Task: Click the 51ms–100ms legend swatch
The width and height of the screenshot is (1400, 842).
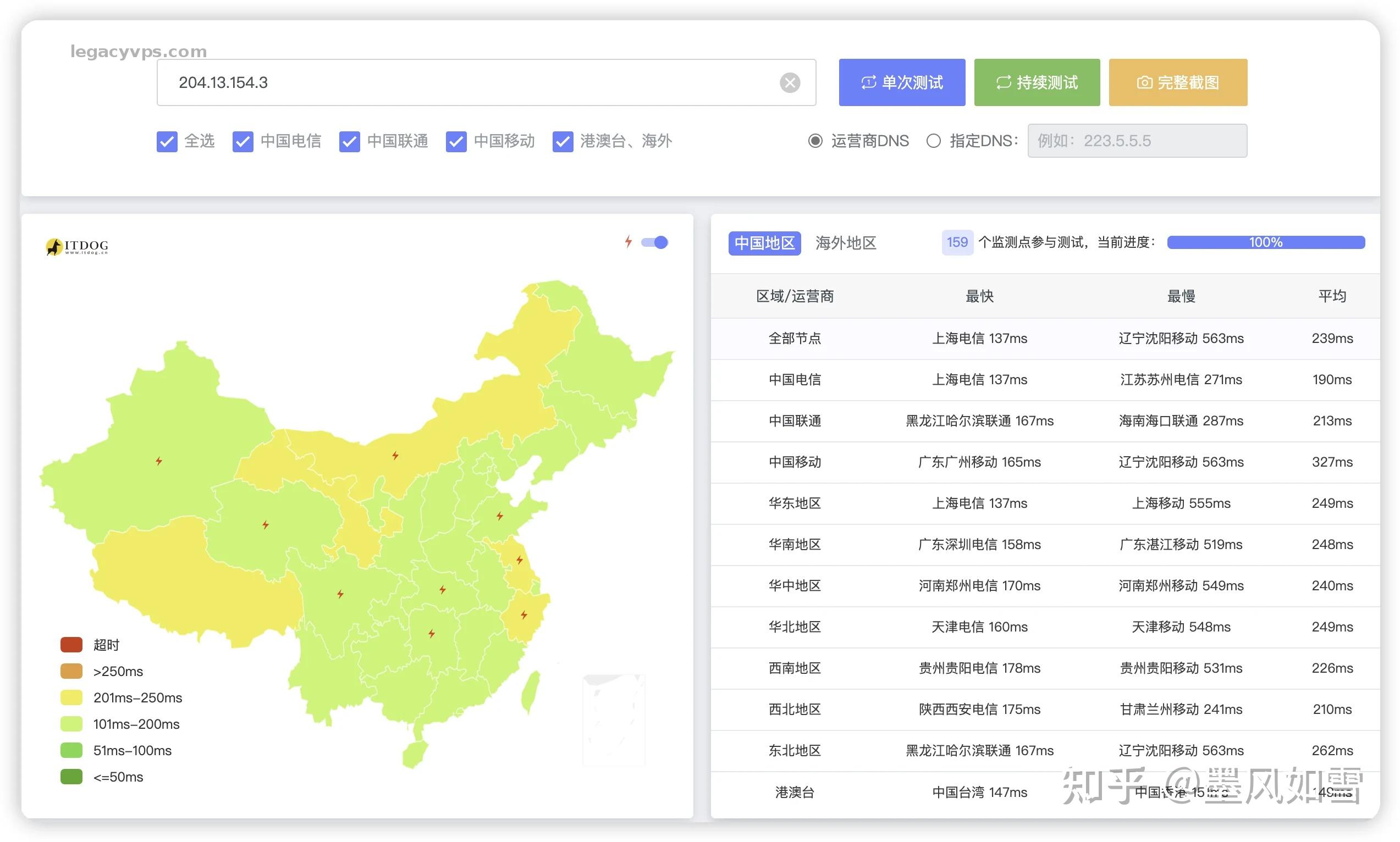Action: pos(71,750)
